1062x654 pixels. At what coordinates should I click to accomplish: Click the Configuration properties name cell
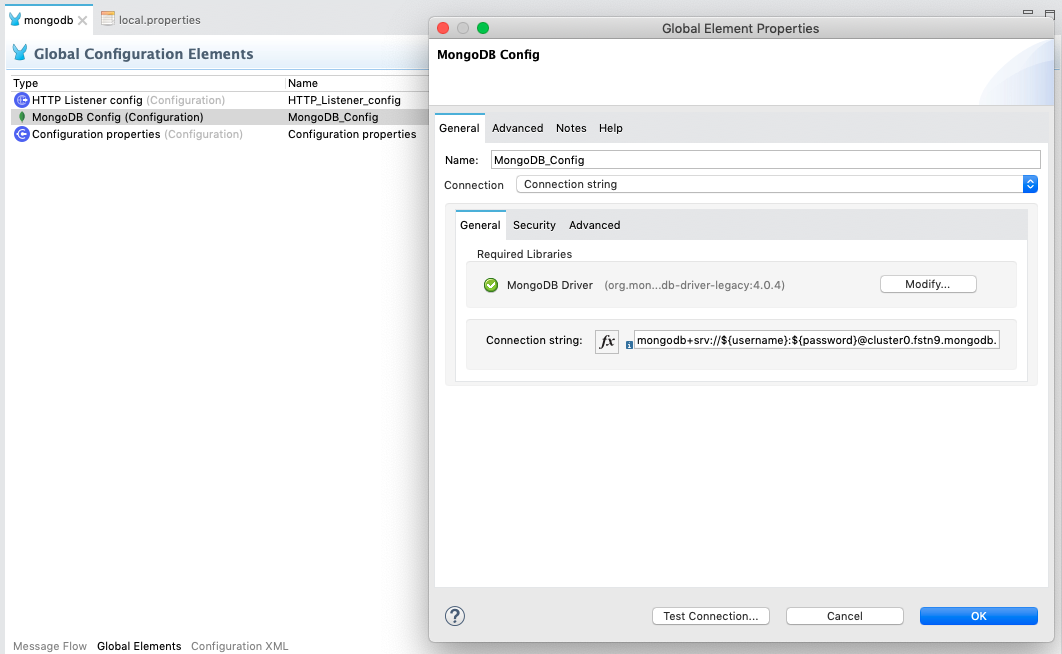coord(352,134)
